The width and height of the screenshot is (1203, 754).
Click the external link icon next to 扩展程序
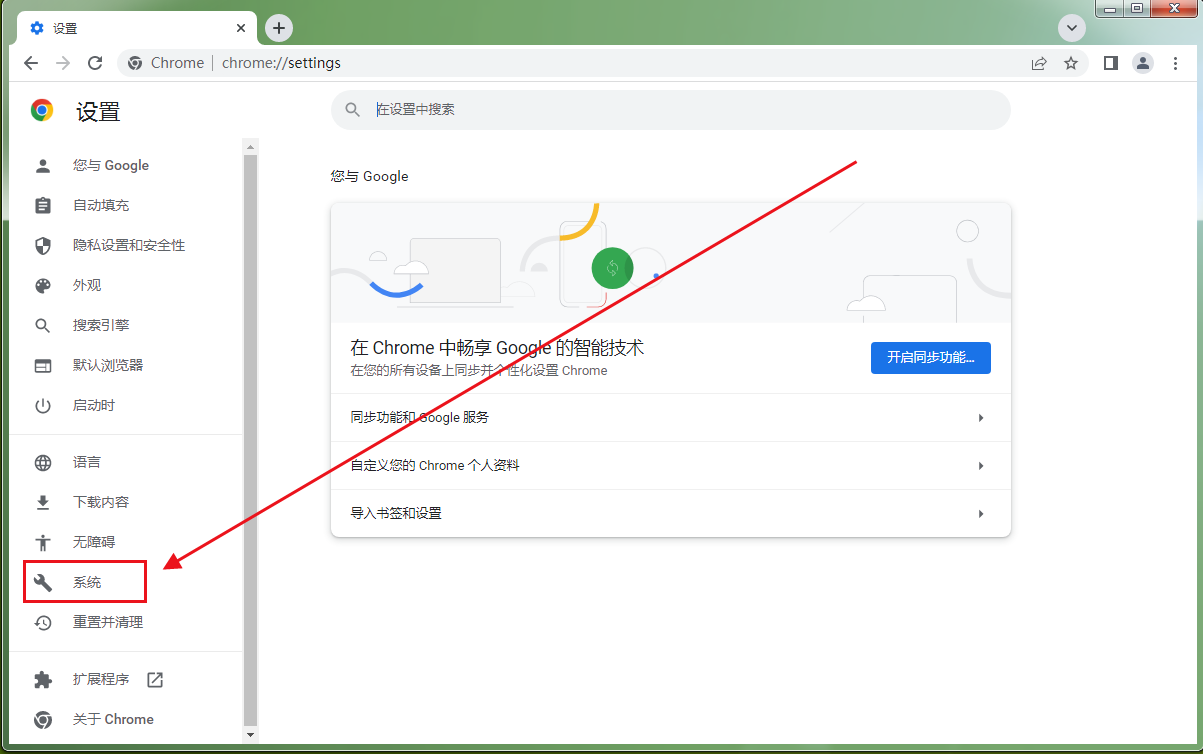(x=155, y=679)
